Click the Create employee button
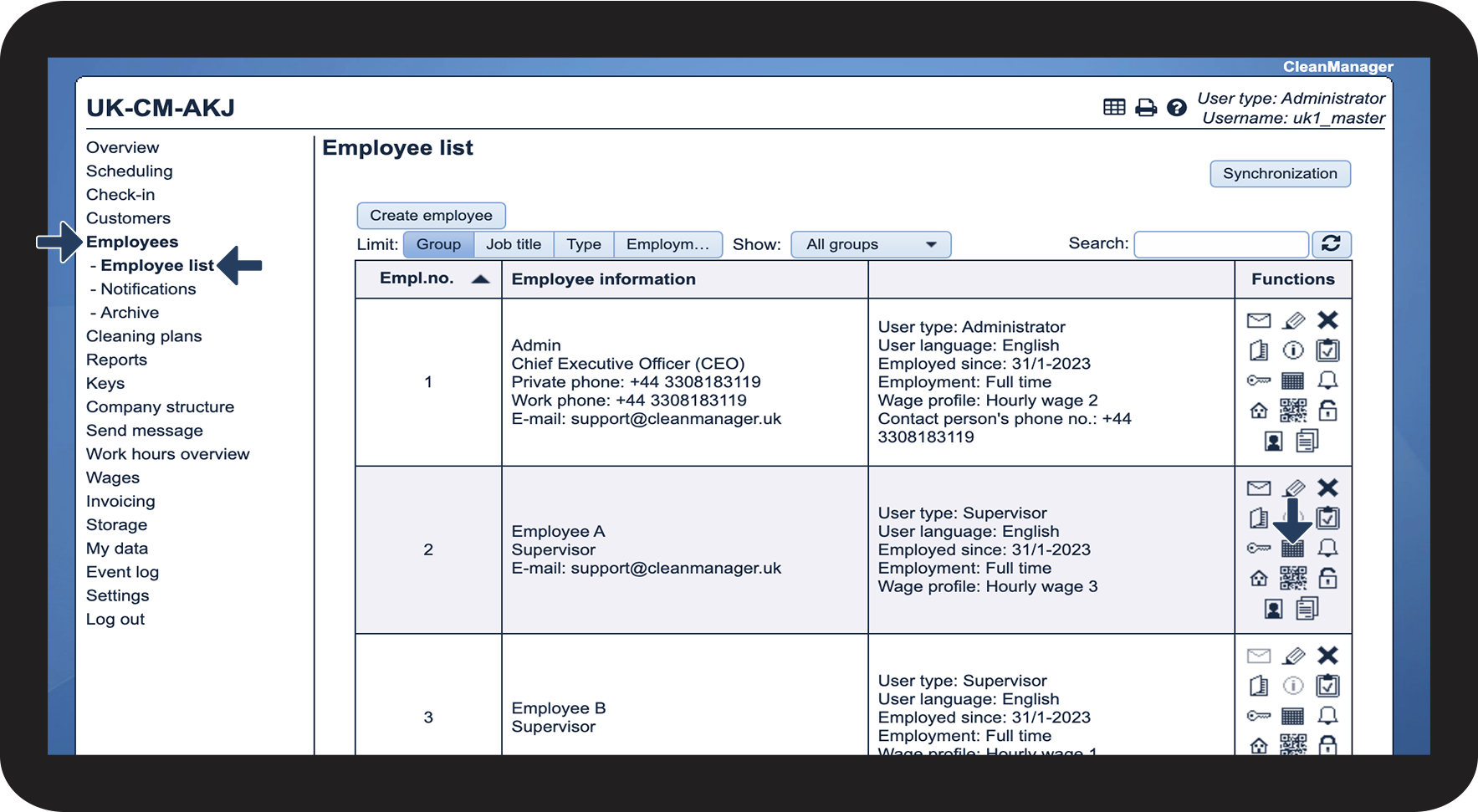Image resolution: width=1478 pixels, height=812 pixels. point(431,216)
